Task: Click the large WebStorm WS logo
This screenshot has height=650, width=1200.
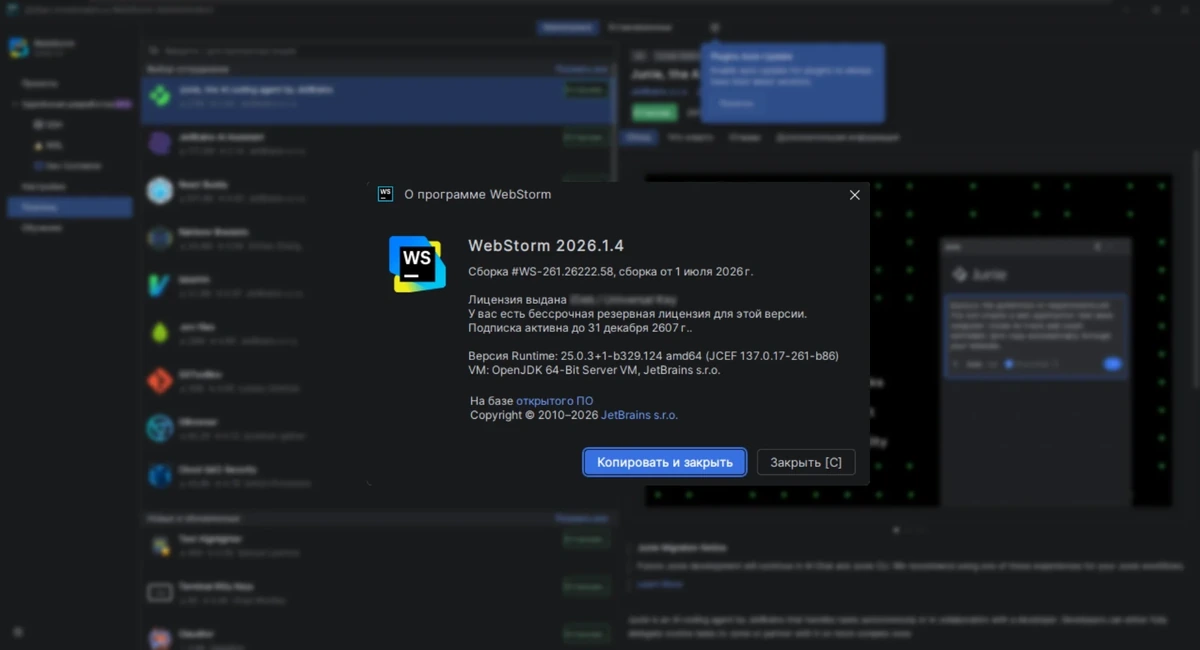Action: [417, 264]
